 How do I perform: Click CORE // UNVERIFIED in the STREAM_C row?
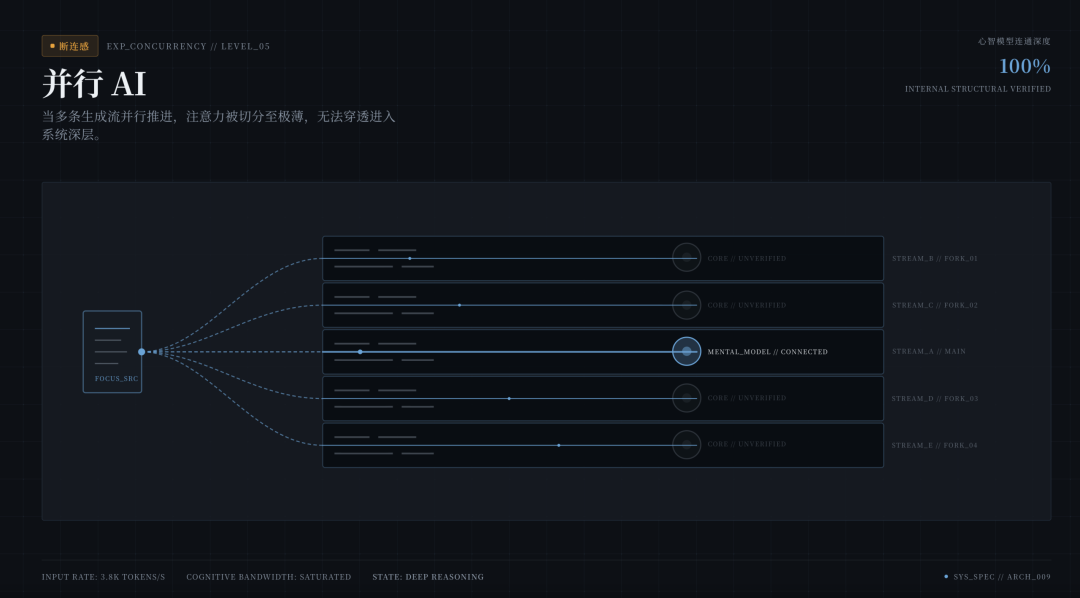coord(747,305)
